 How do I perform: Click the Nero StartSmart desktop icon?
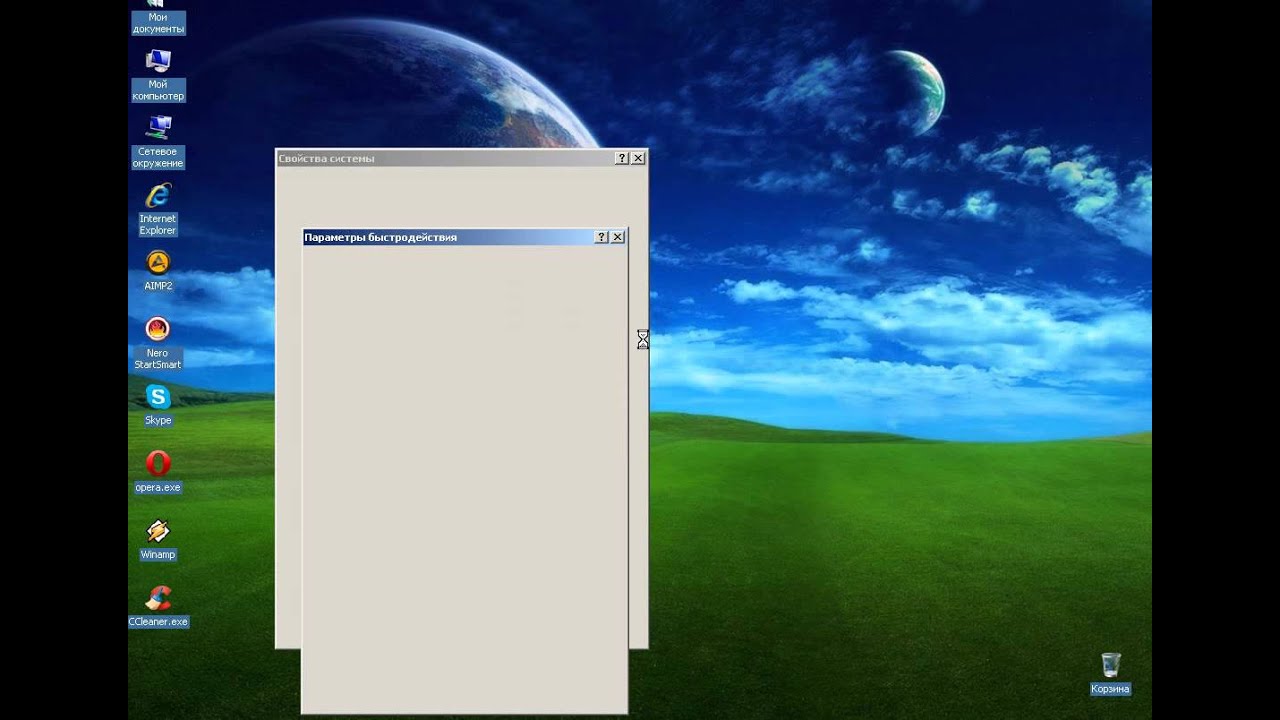[x=158, y=343]
